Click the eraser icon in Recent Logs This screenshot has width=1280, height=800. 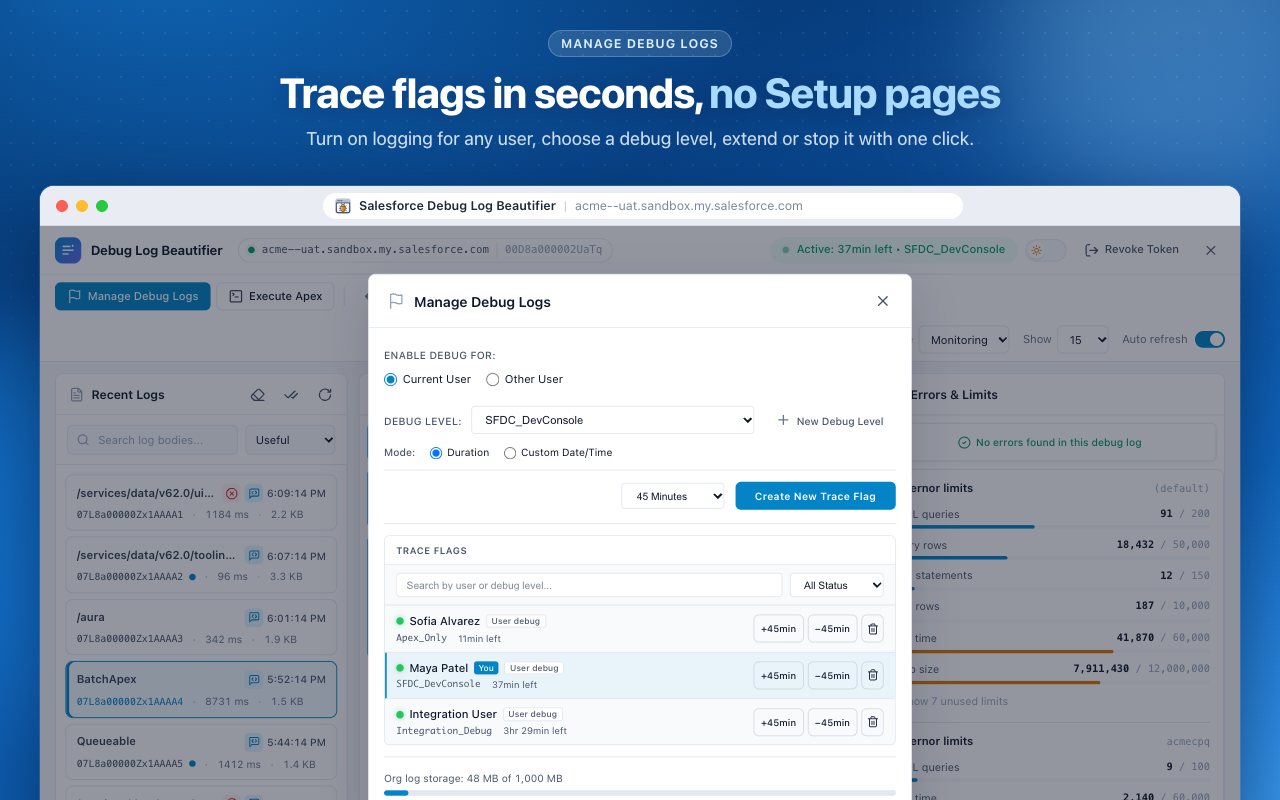tap(257, 395)
